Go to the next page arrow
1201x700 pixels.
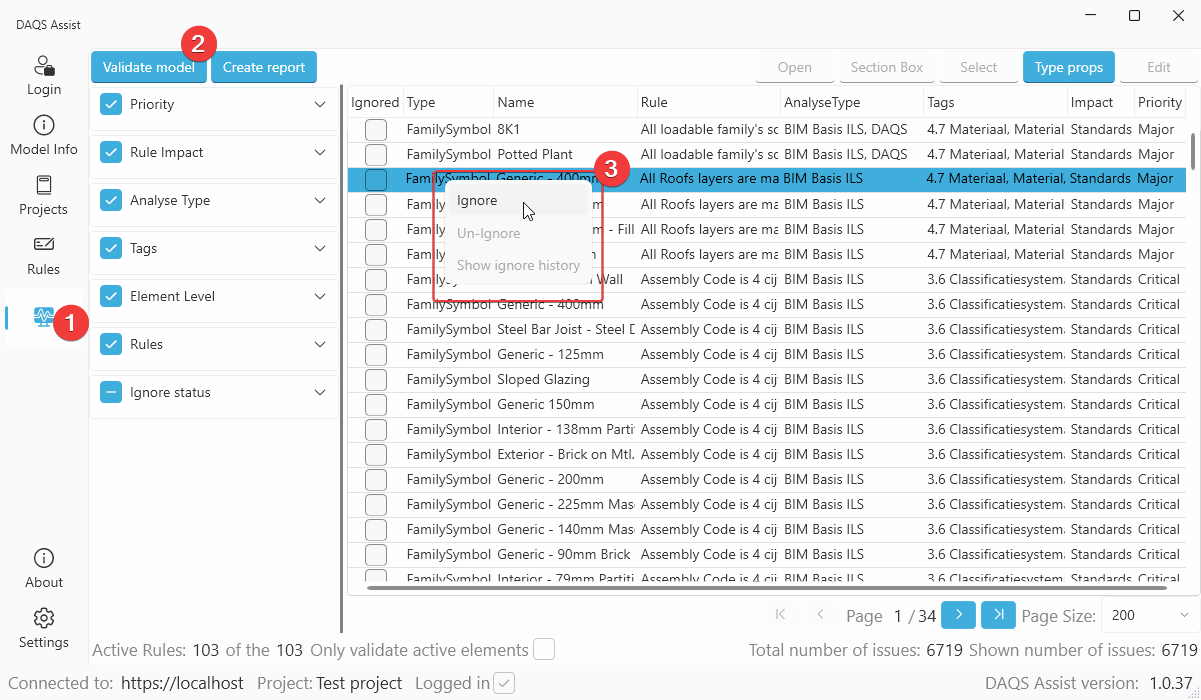pyautogui.click(x=958, y=615)
